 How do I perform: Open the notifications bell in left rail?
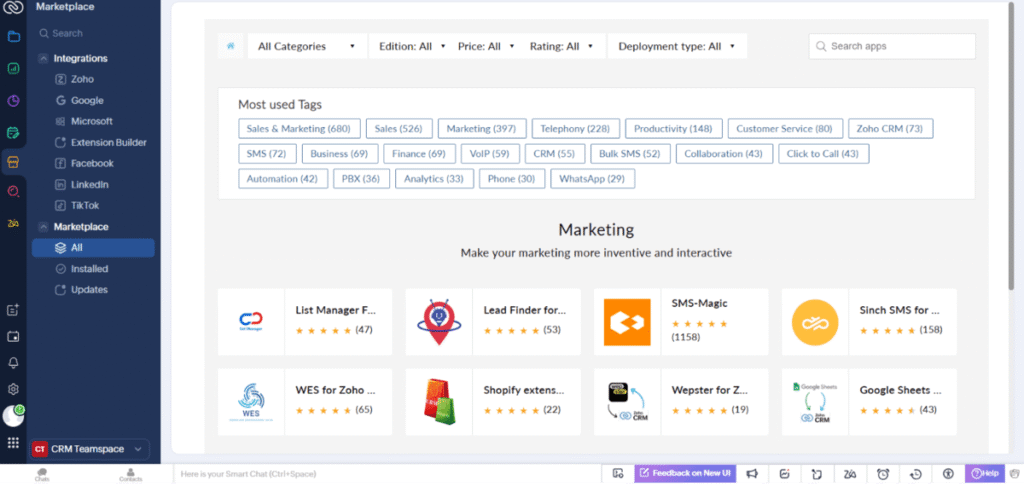point(13,363)
